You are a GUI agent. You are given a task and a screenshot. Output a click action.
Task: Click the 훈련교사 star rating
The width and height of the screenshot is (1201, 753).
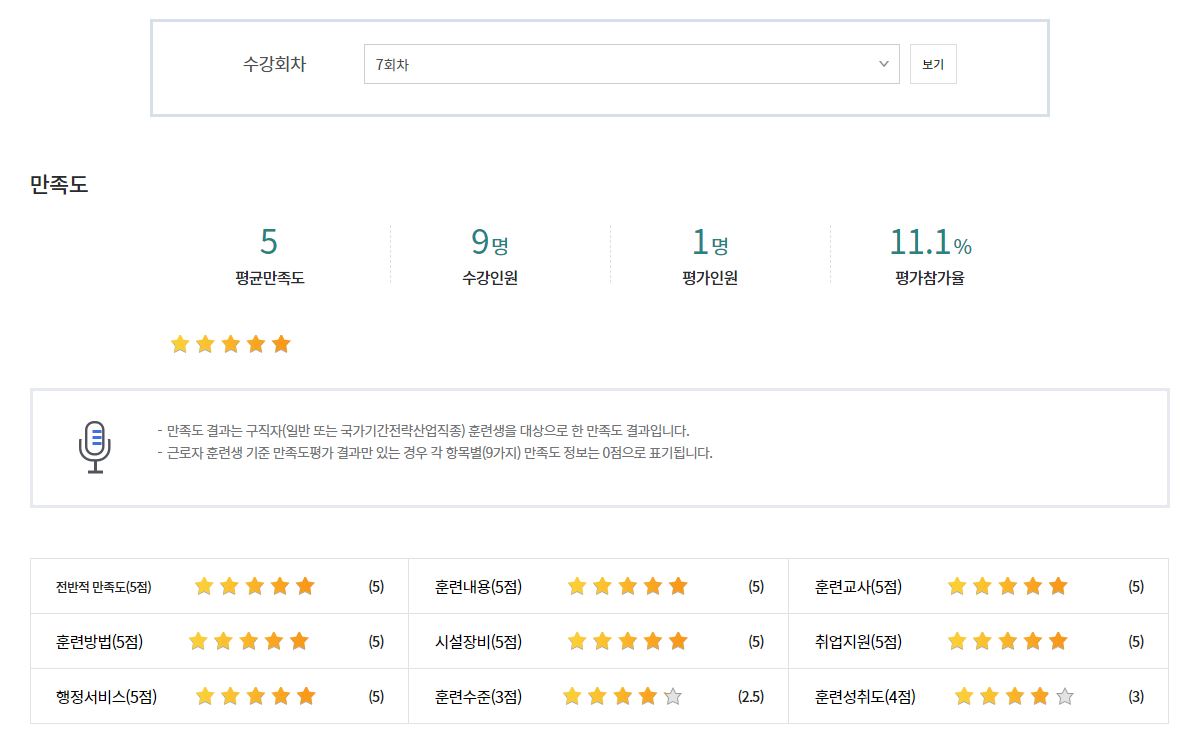pyautogui.click(x=1007, y=586)
